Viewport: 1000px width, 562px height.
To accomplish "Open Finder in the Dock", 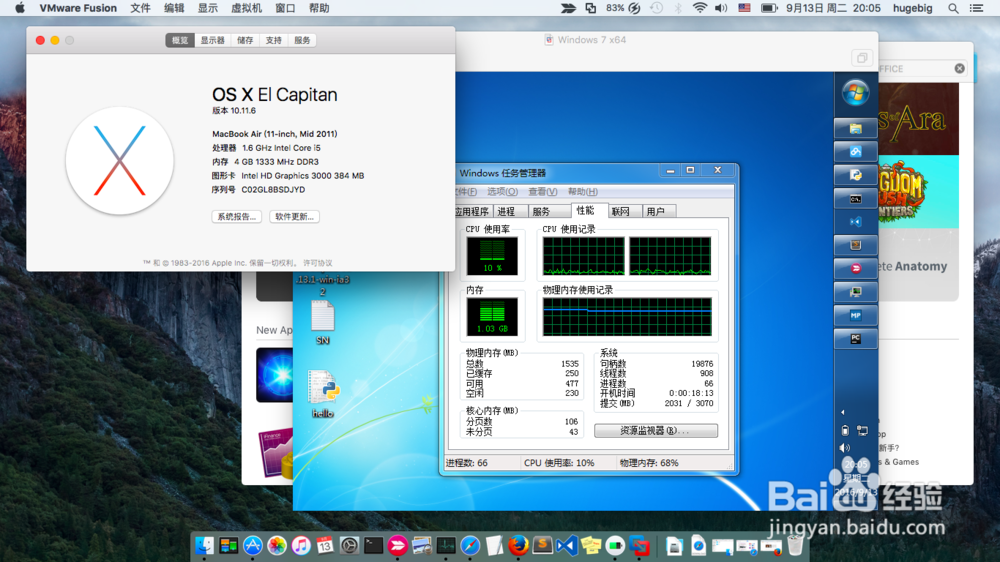I will coord(204,545).
